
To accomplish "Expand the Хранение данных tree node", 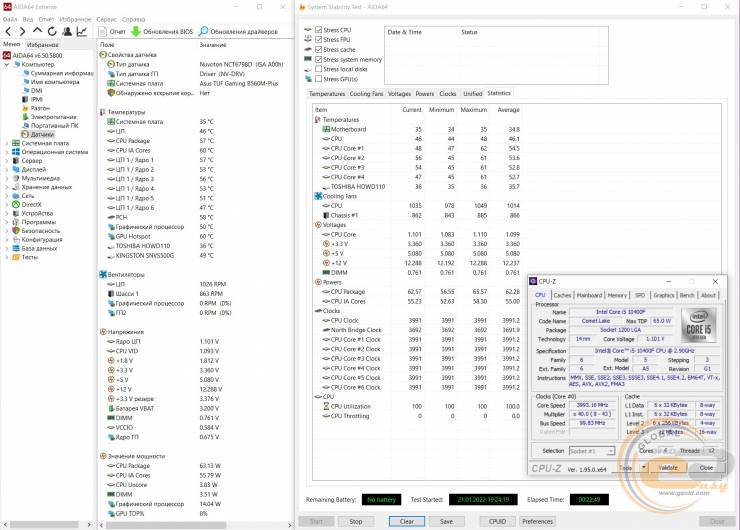I will pos(7,187).
